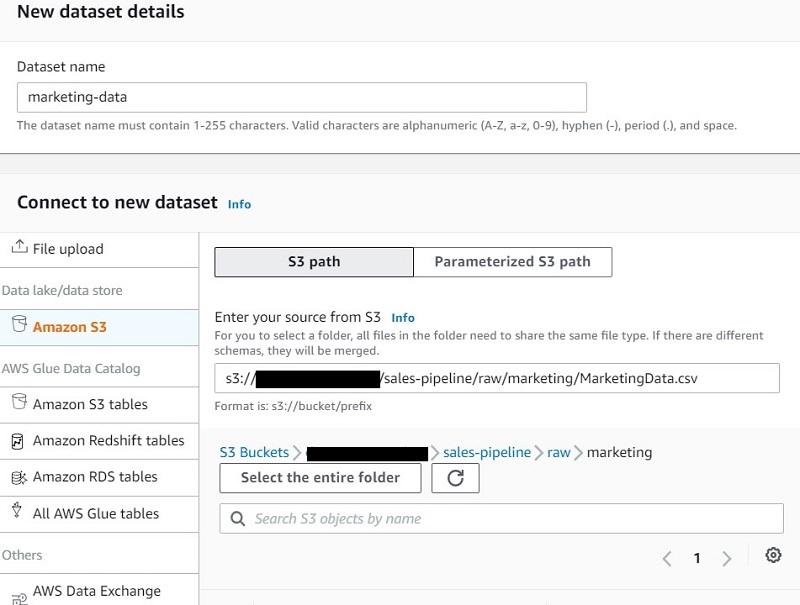Choose Amazon RDS tables source

click(x=99, y=477)
